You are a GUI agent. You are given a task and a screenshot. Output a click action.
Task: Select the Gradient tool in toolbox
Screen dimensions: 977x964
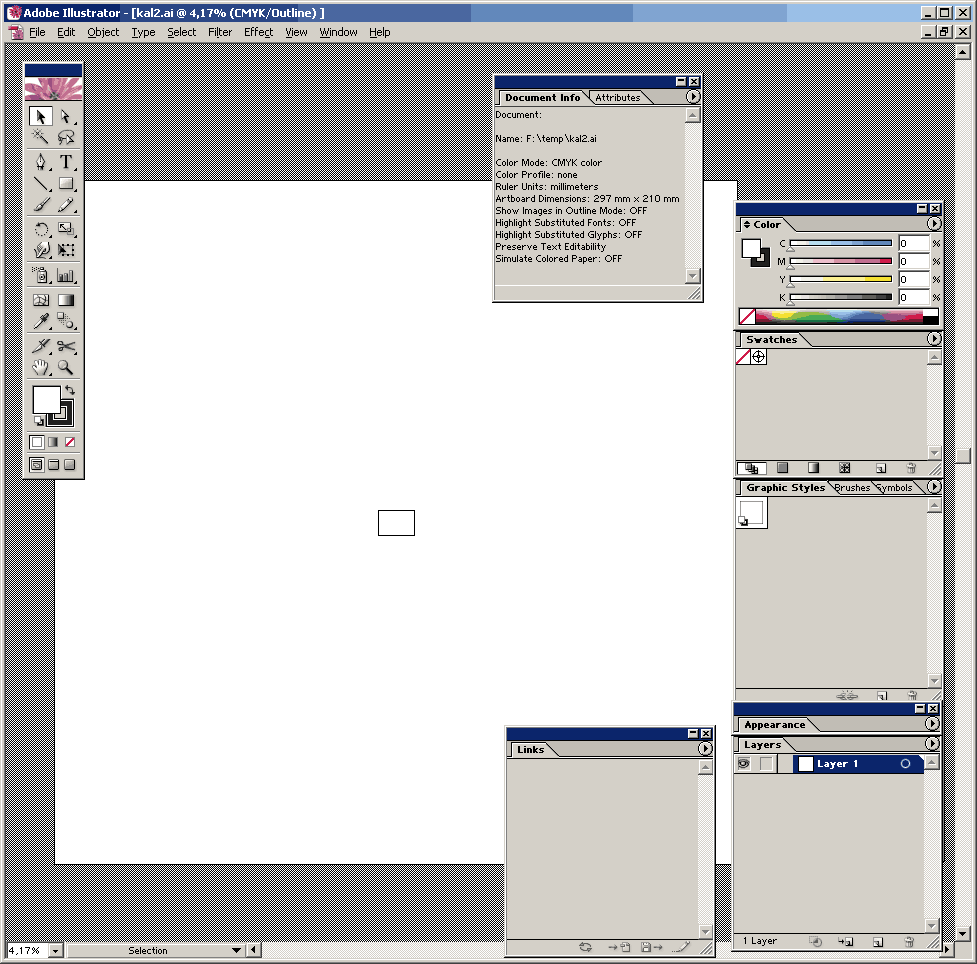click(x=65, y=300)
